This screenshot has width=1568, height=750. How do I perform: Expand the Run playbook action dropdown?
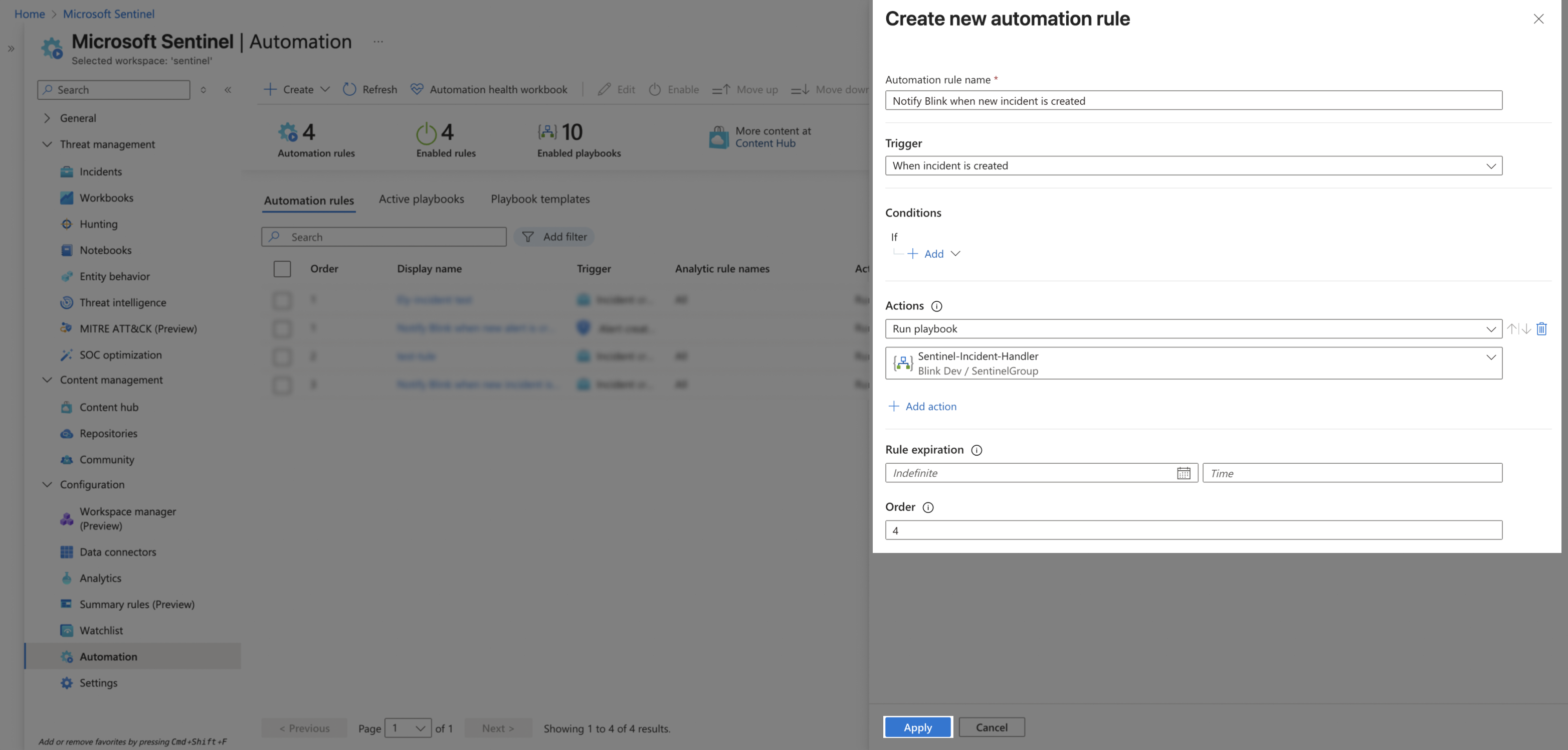[1193, 329]
